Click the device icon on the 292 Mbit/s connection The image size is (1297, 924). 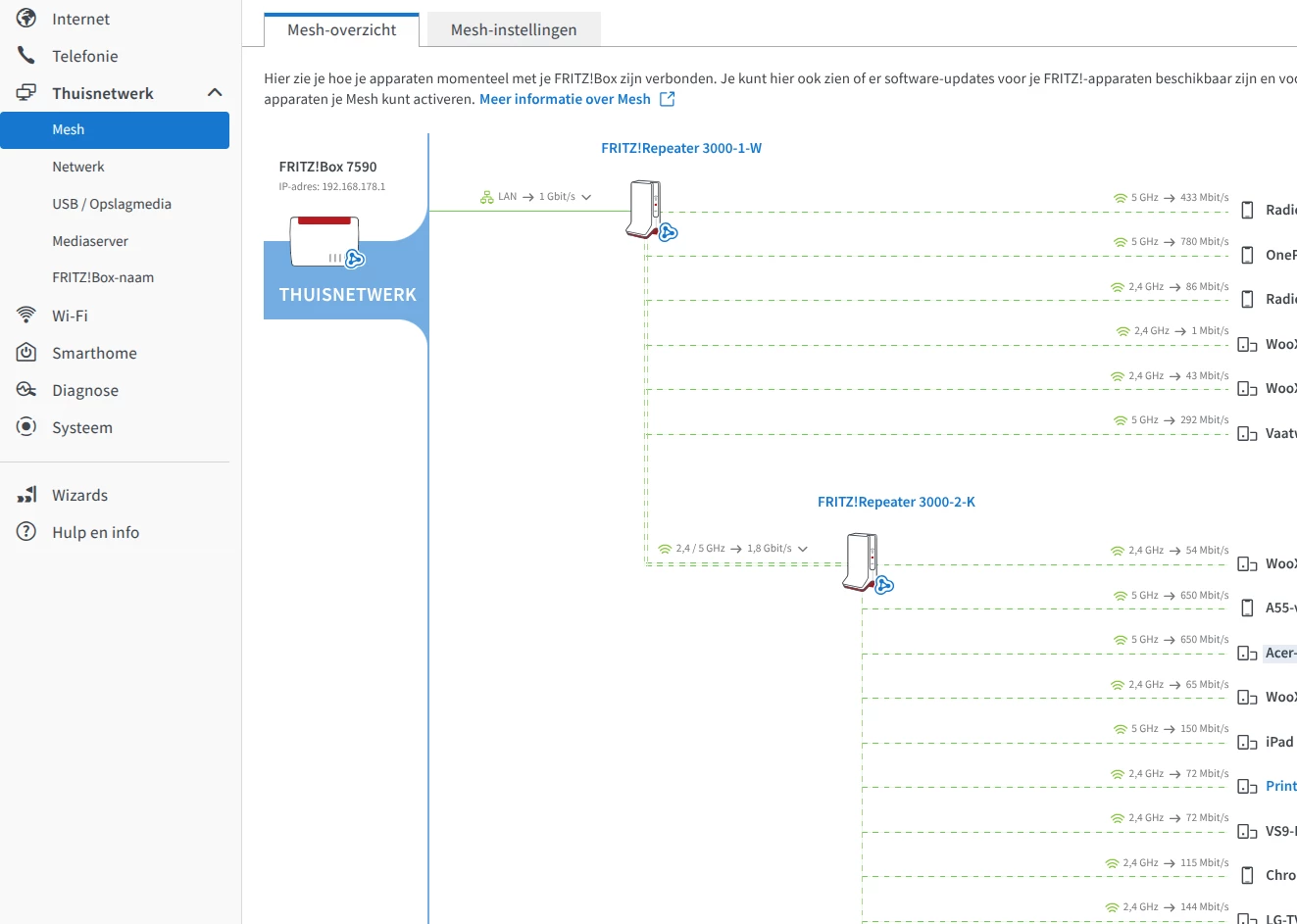pyautogui.click(x=1247, y=434)
